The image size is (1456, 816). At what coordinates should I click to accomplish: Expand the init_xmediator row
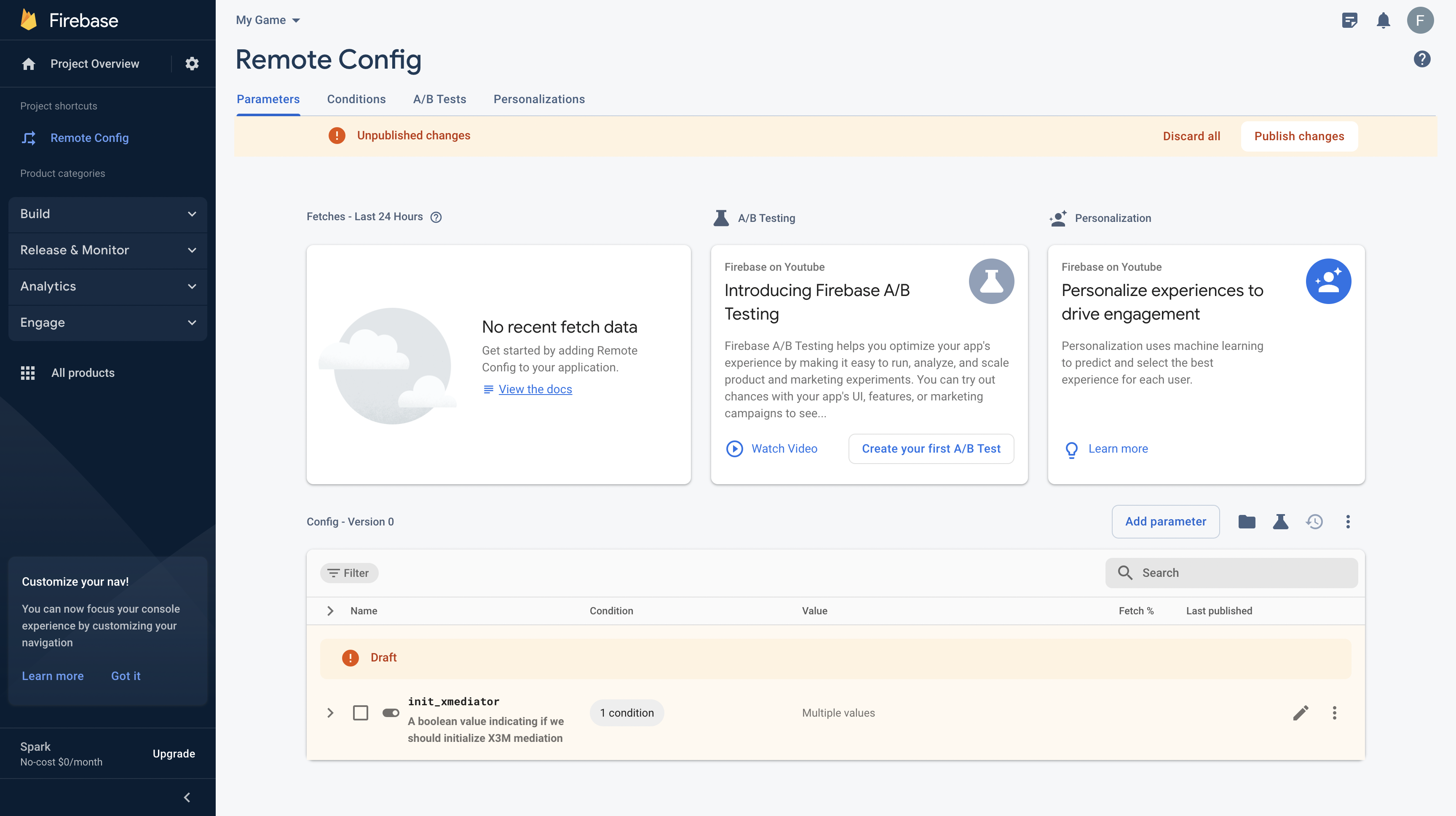[x=330, y=713]
